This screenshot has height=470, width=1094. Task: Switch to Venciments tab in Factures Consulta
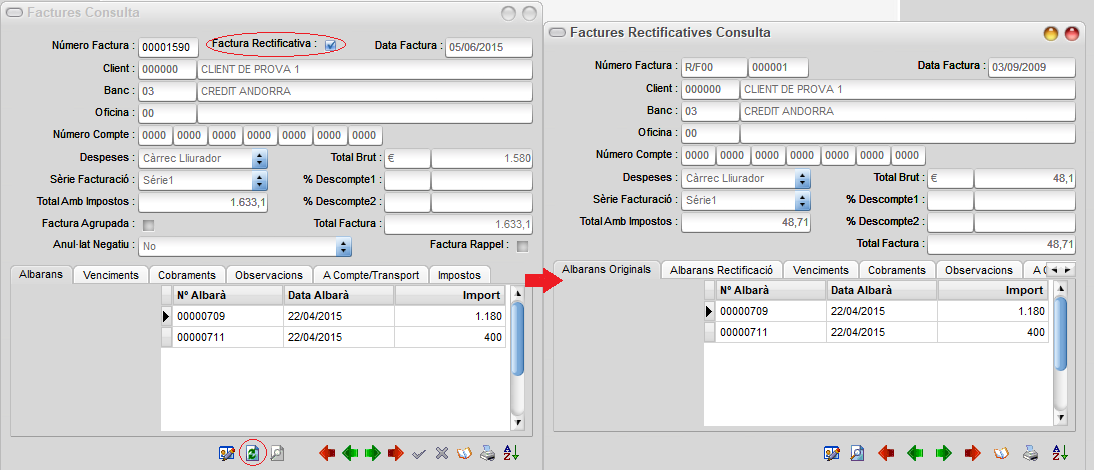pyautogui.click(x=110, y=275)
